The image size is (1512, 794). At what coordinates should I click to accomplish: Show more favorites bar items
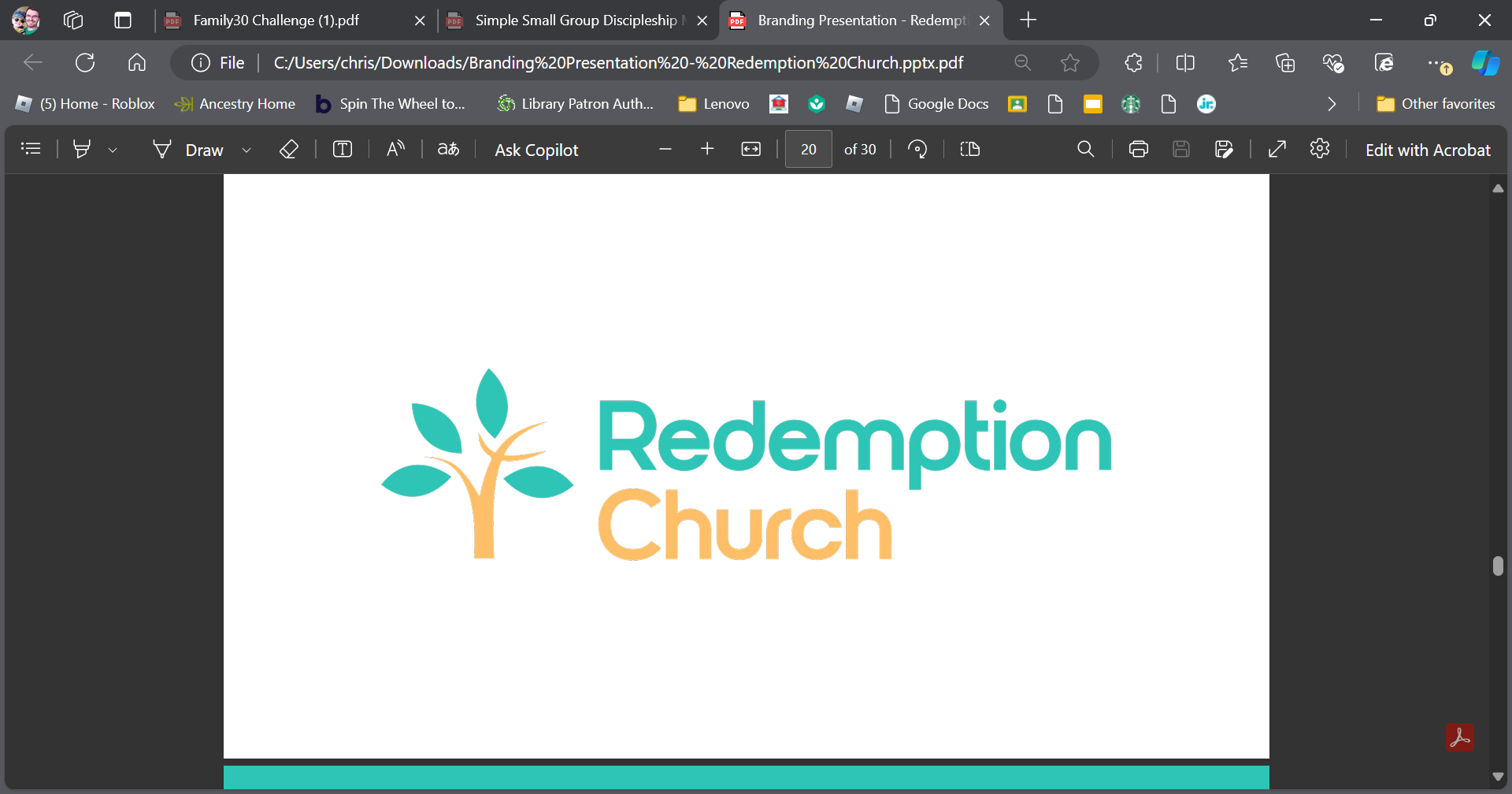coord(1332,104)
